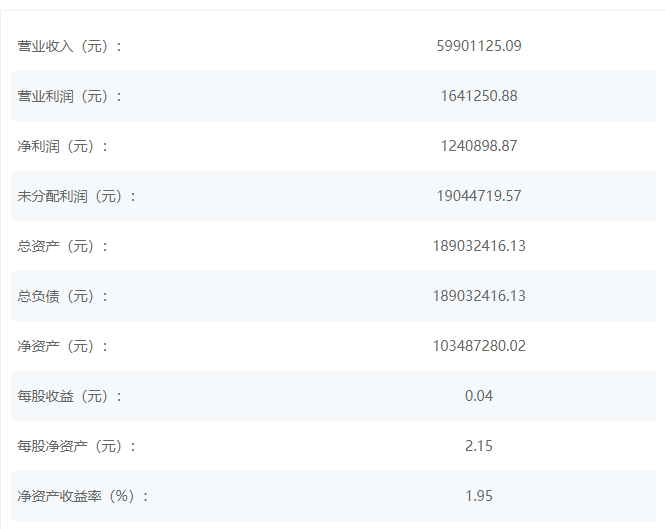This screenshot has width=665, height=529.
Task: Select net assets per share value 2.15
Action: [x=479, y=446]
